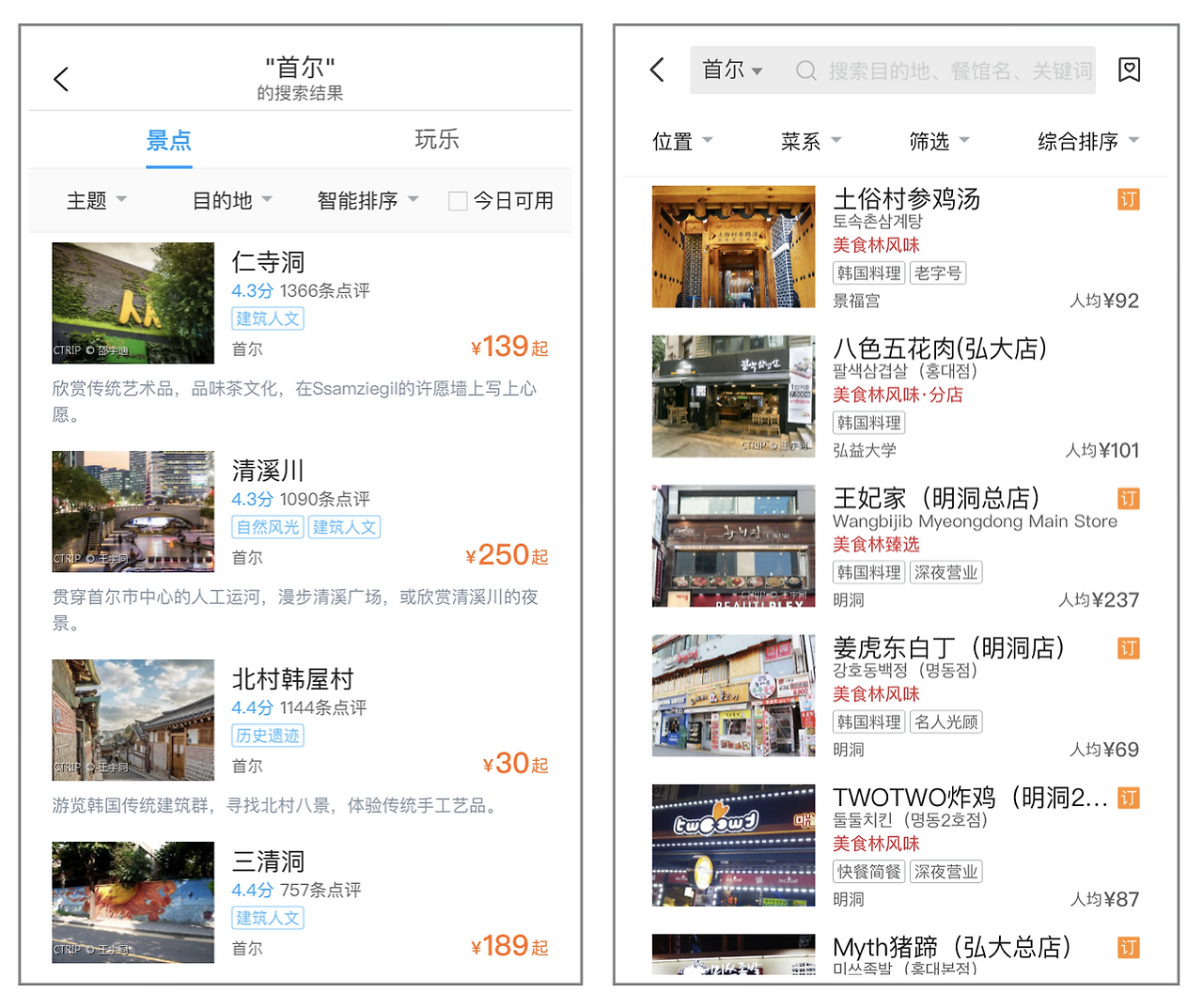Click the 建筑人文 tag under 仁寺洞
The height and width of the screenshot is (1008, 1203).
tap(268, 318)
